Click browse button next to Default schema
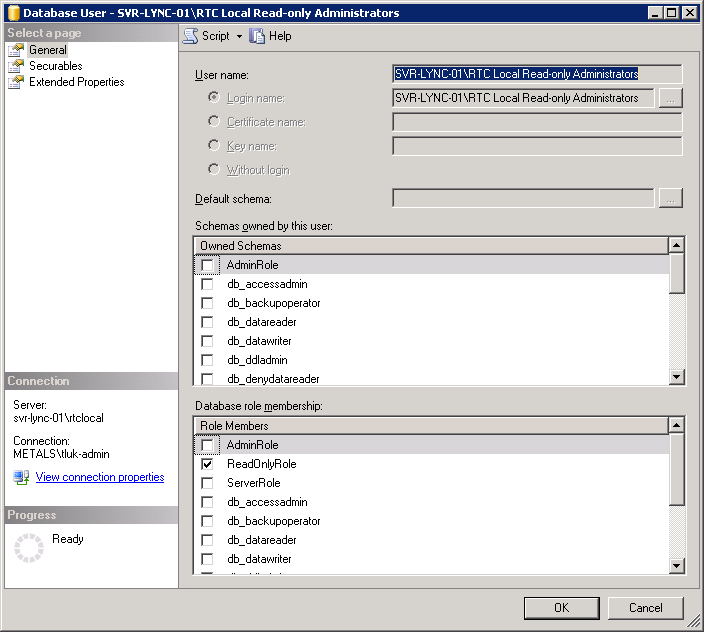Screen dimensions: 704x632 point(670,198)
